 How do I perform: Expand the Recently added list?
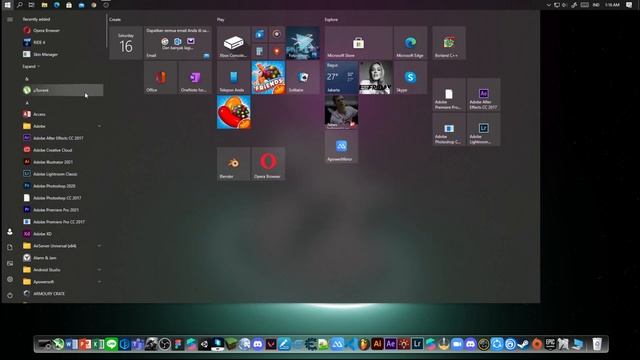31,66
